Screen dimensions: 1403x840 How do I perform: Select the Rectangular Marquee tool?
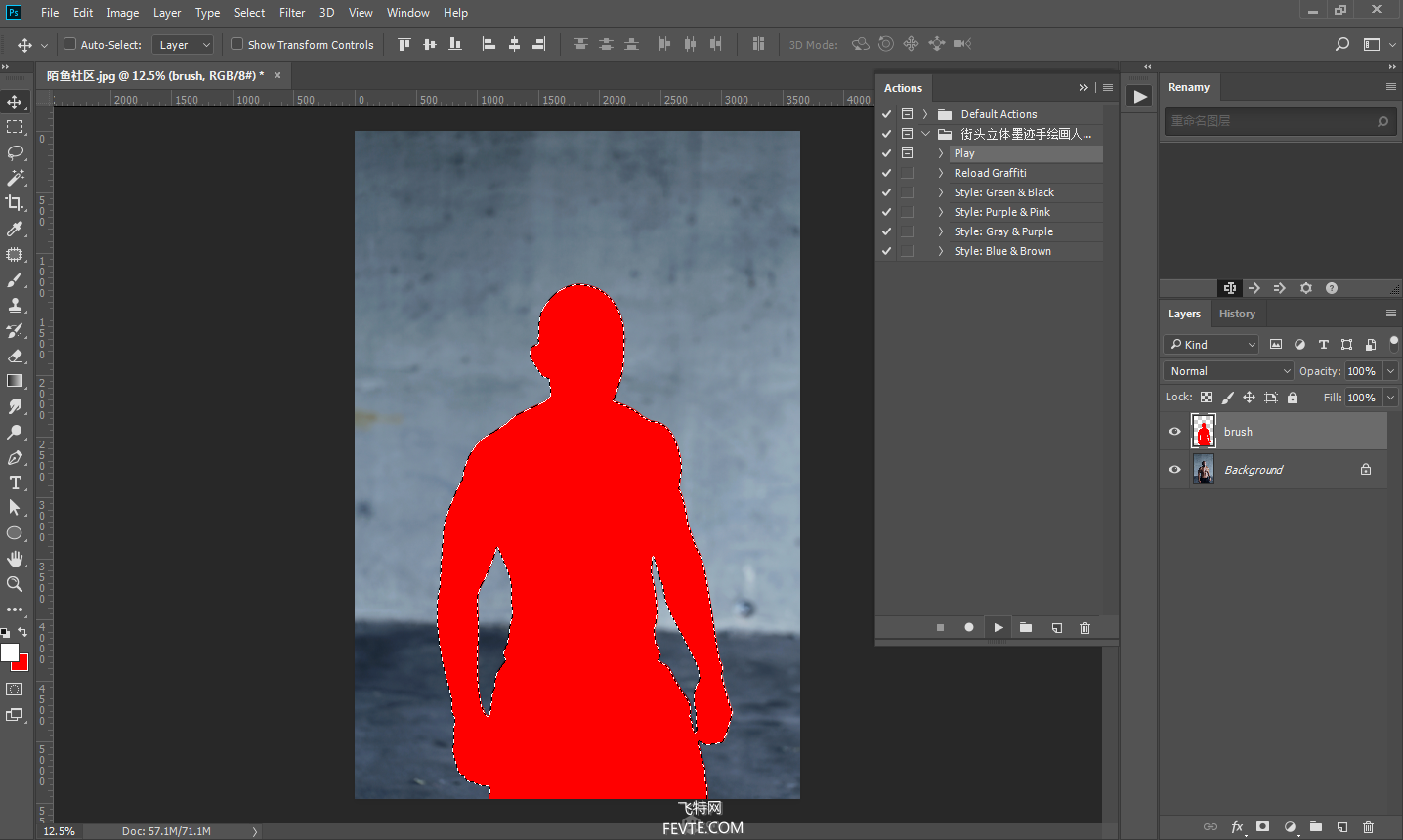pyautogui.click(x=15, y=127)
